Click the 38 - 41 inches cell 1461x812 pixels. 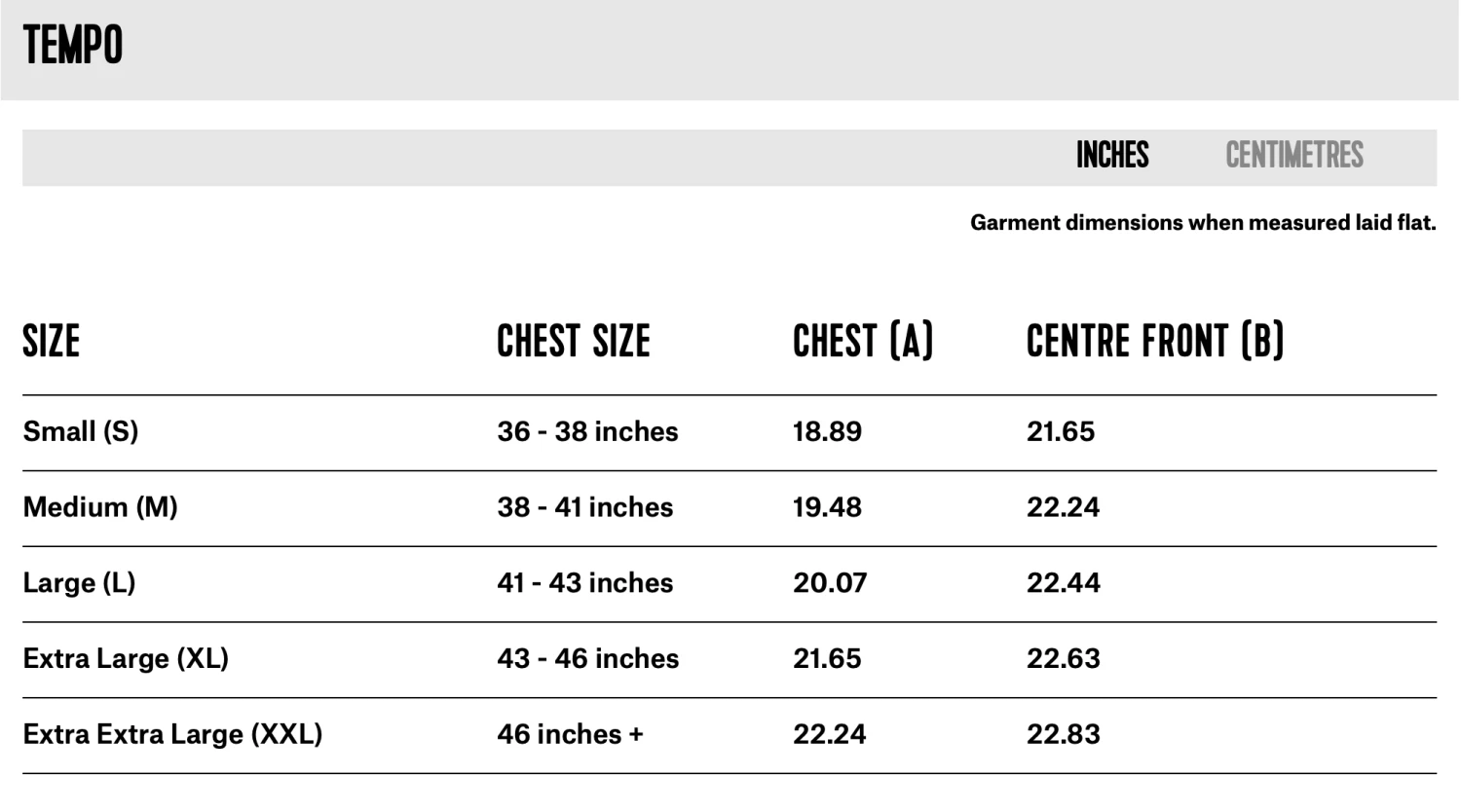point(584,507)
